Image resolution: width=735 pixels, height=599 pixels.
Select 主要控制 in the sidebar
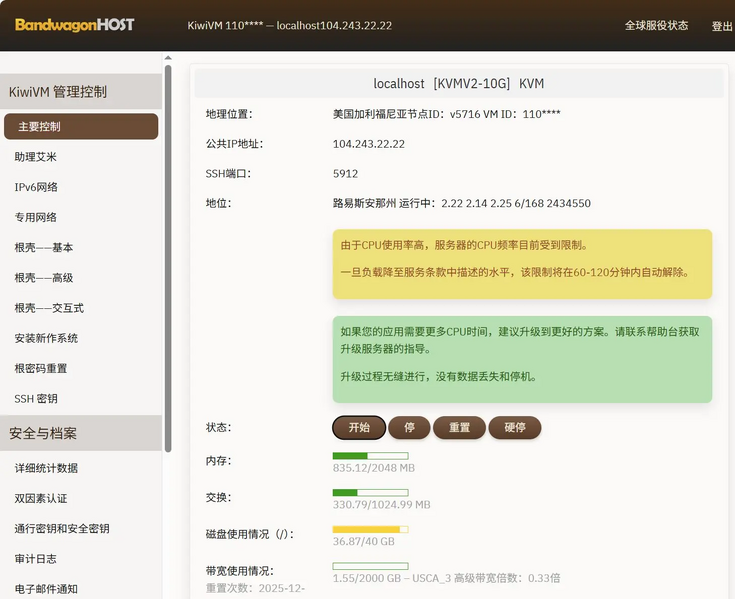tap(81, 127)
